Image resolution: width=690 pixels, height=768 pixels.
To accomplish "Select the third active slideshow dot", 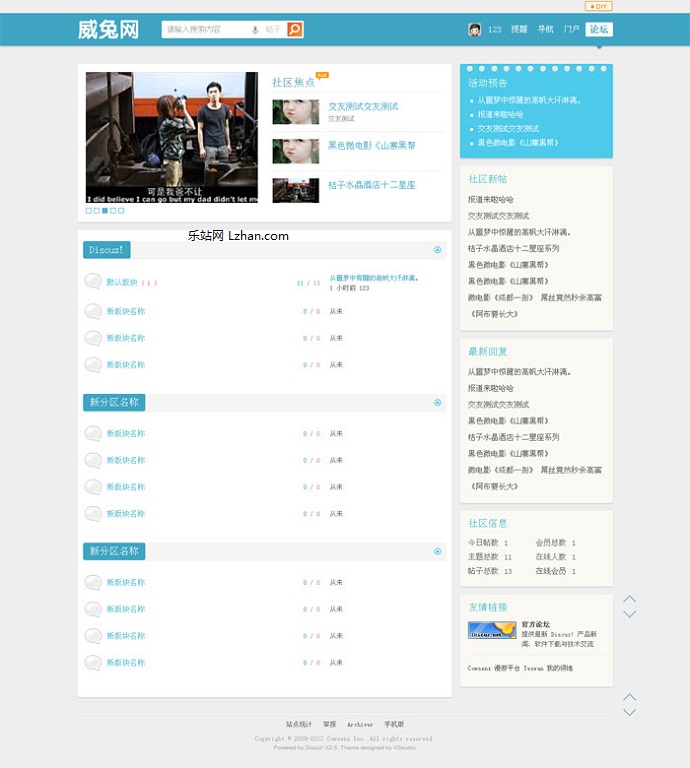I will 105,211.
